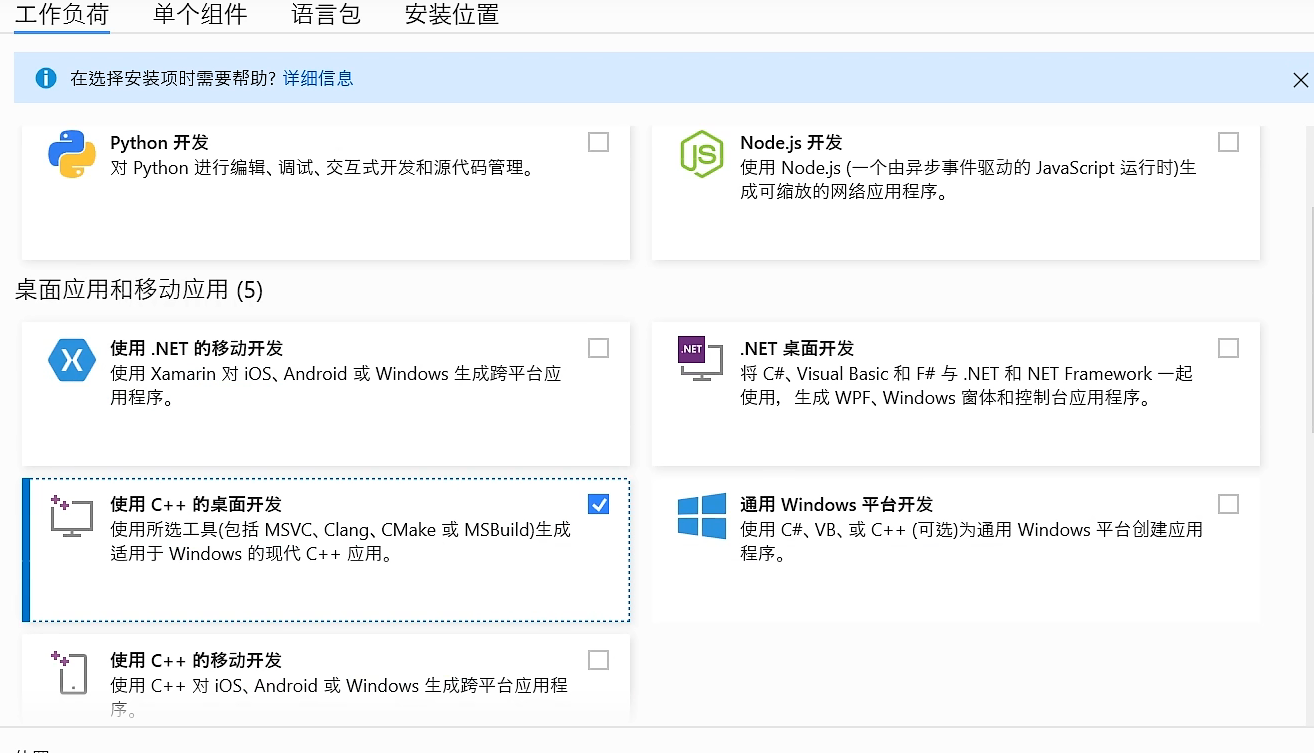Click the Xamarin .NET mobile development icon
This screenshot has height=753, width=1314.
click(72, 361)
